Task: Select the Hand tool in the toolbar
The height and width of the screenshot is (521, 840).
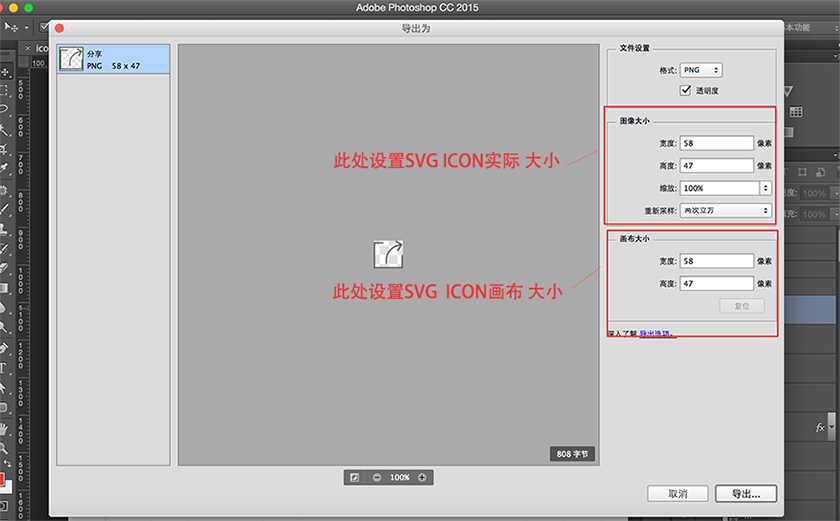Action: click(5, 429)
